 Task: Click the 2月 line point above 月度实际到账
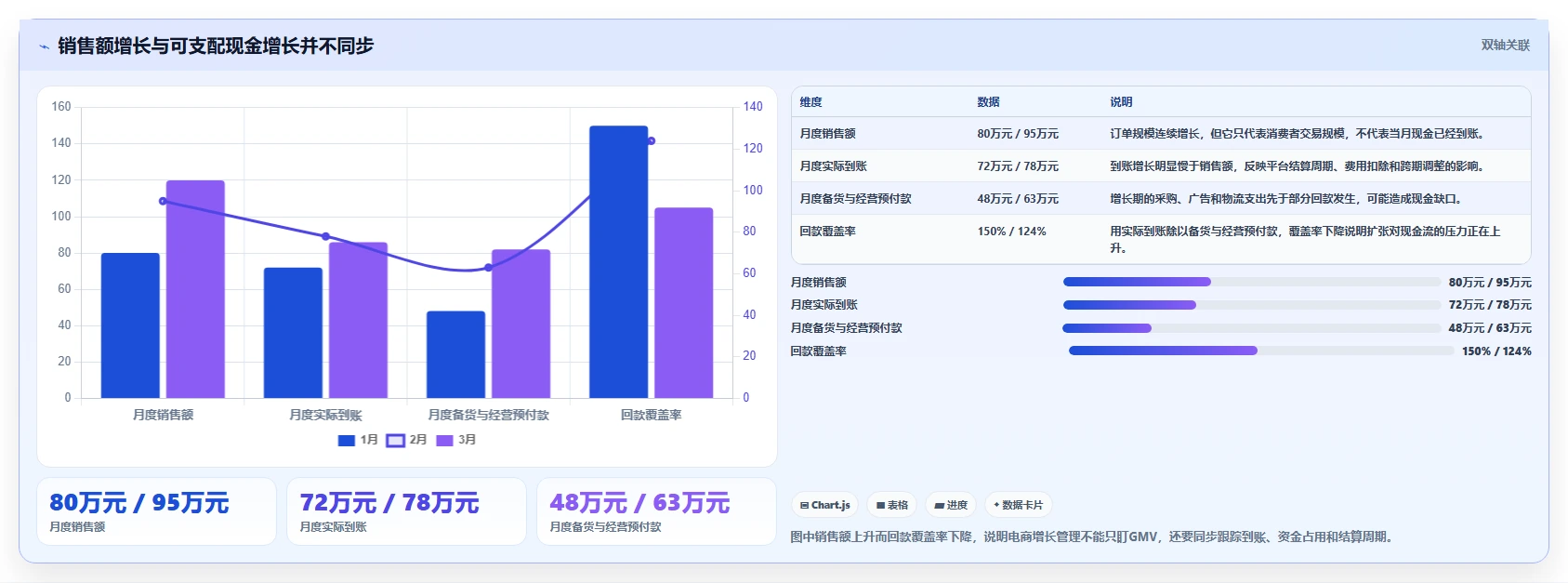pos(325,236)
